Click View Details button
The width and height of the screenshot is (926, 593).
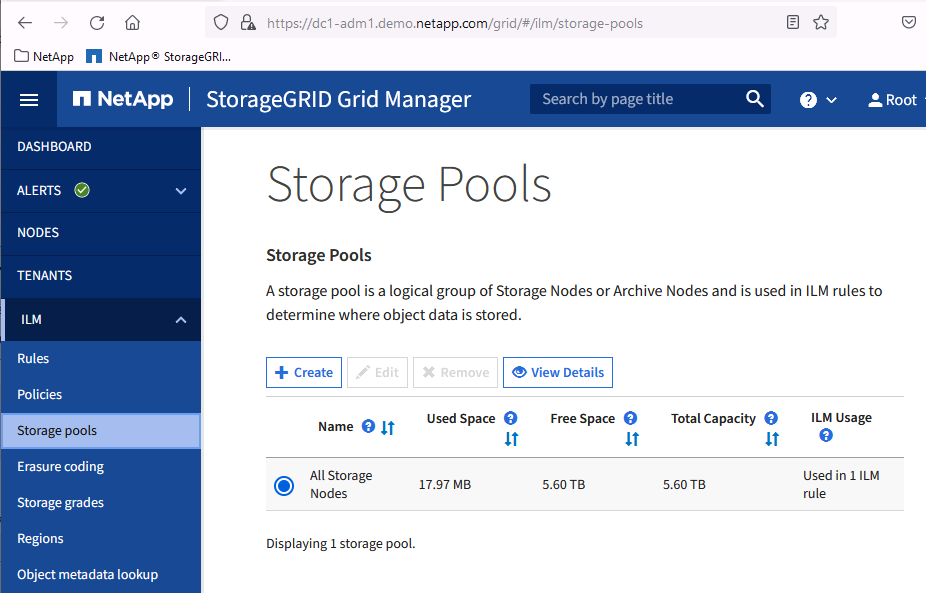pyautogui.click(x=557, y=373)
